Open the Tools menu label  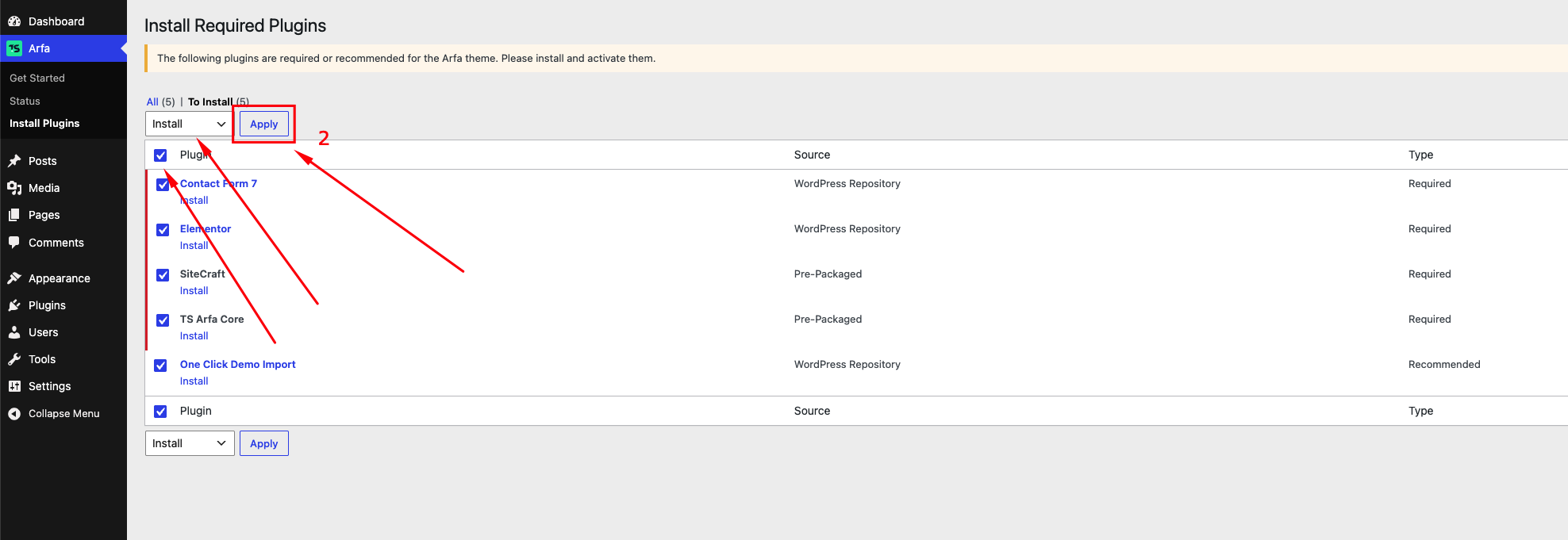point(42,359)
